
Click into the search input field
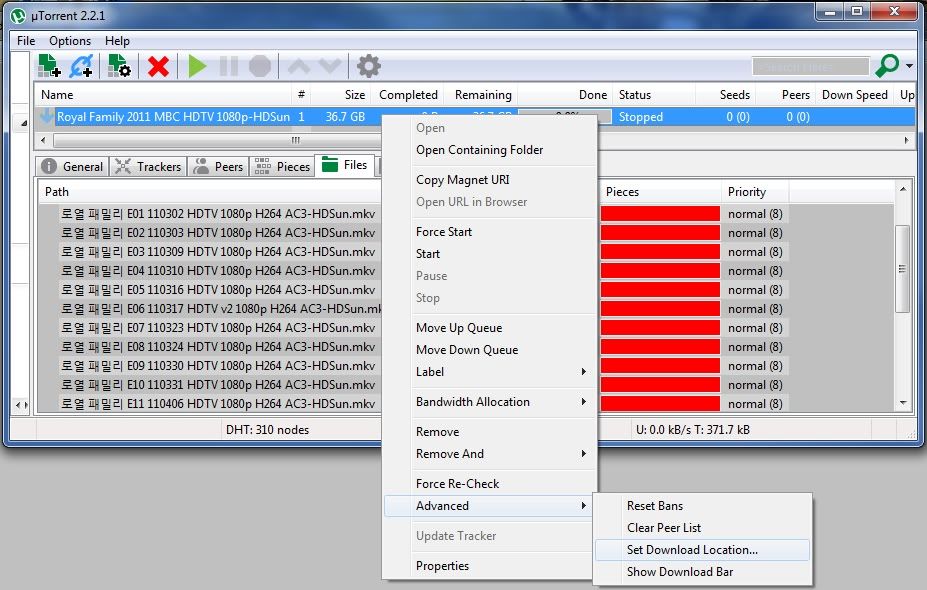(x=811, y=66)
